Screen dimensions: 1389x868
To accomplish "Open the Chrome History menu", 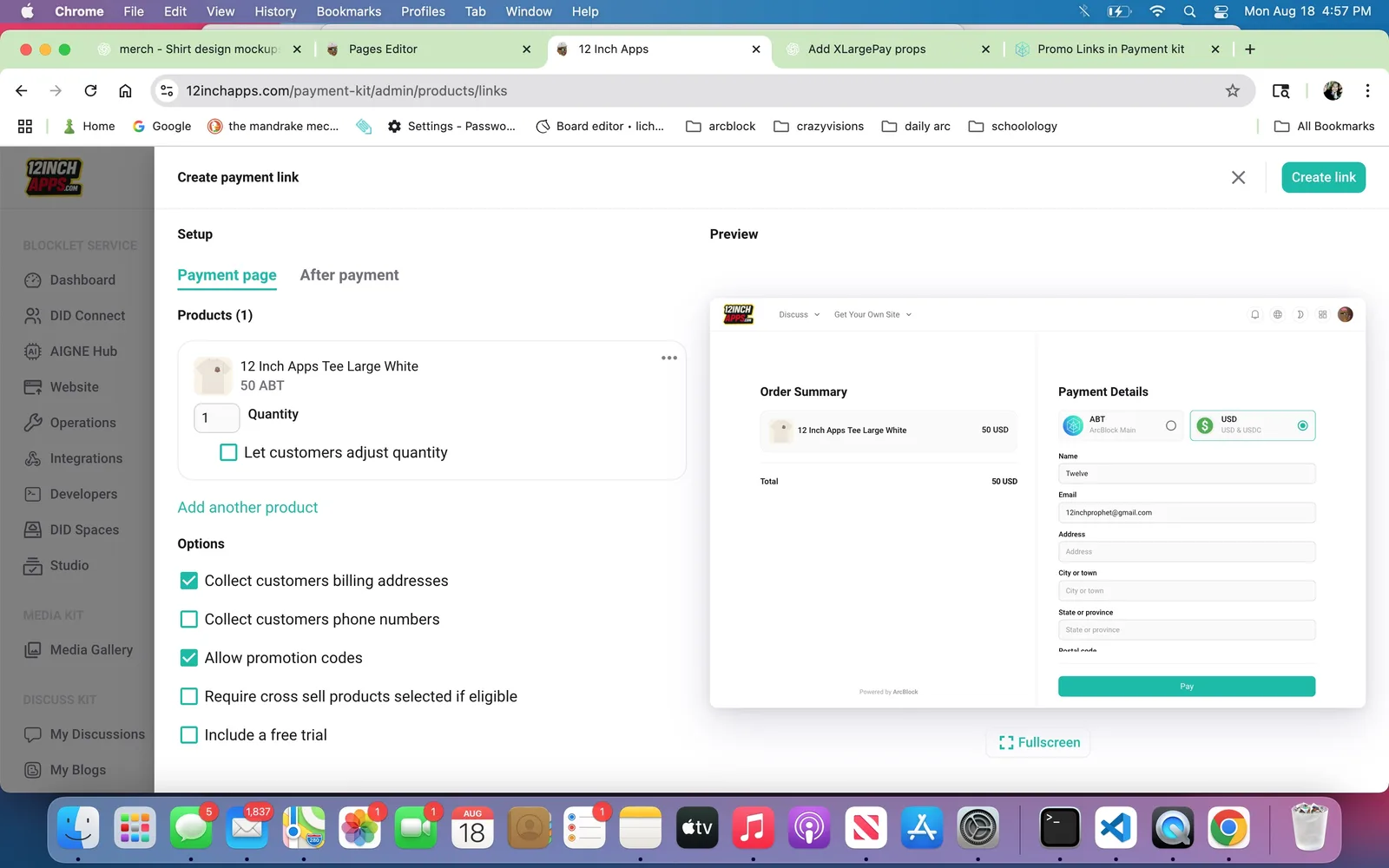I will point(275,11).
